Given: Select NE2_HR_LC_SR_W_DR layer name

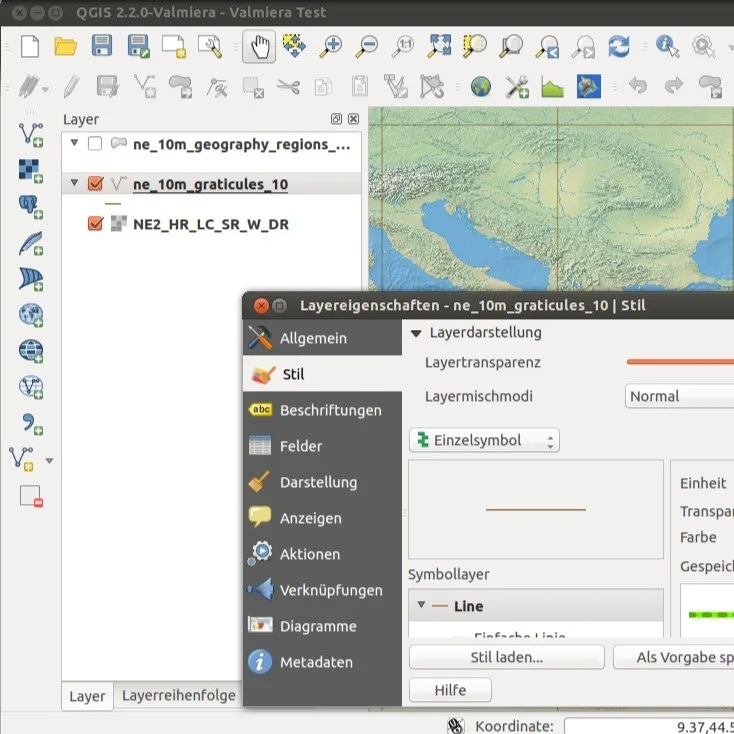Looking at the screenshot, I should pyautogui.click(x=211, y=224).
